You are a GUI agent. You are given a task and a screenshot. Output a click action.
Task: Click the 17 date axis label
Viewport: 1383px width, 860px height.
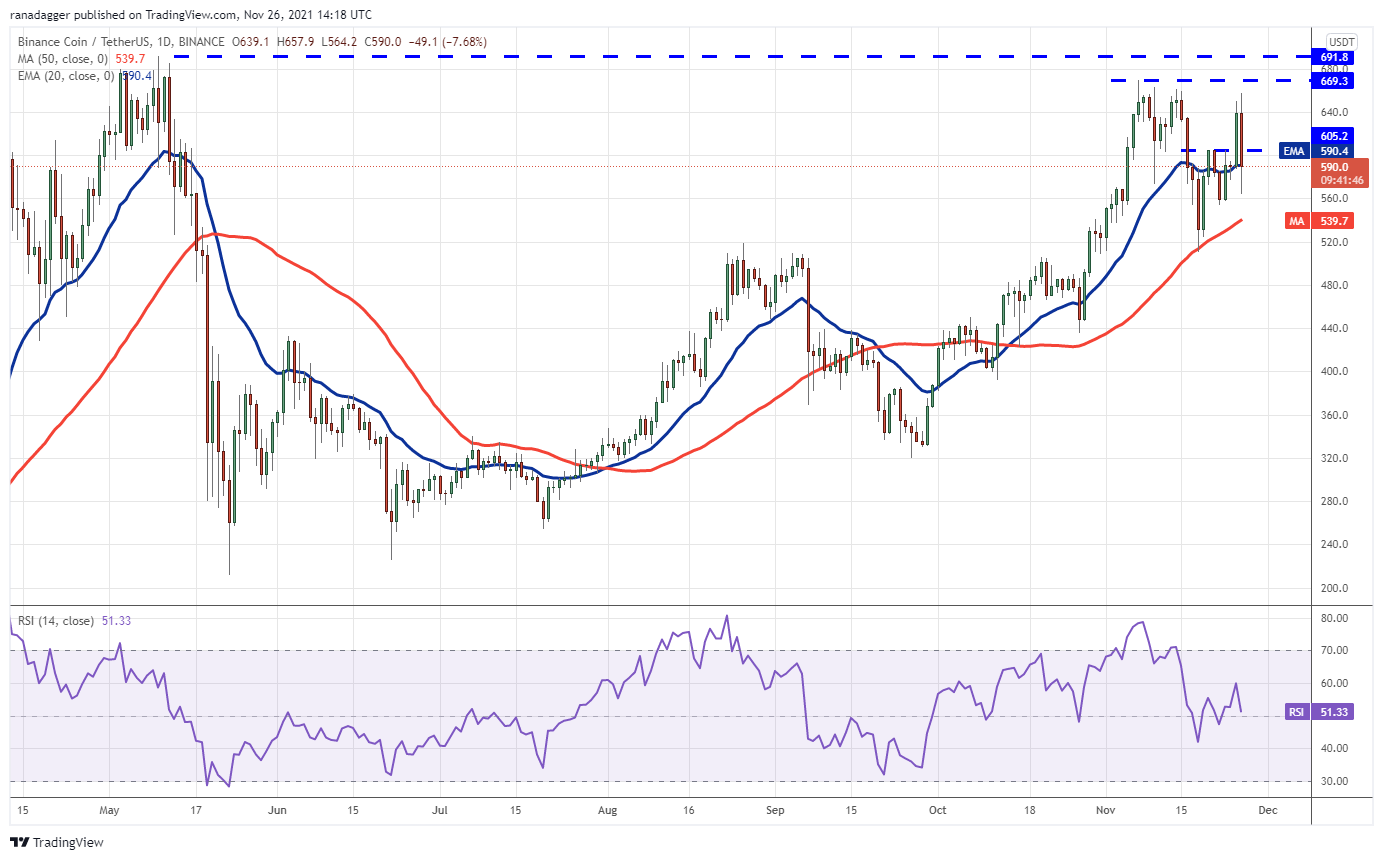197,810
